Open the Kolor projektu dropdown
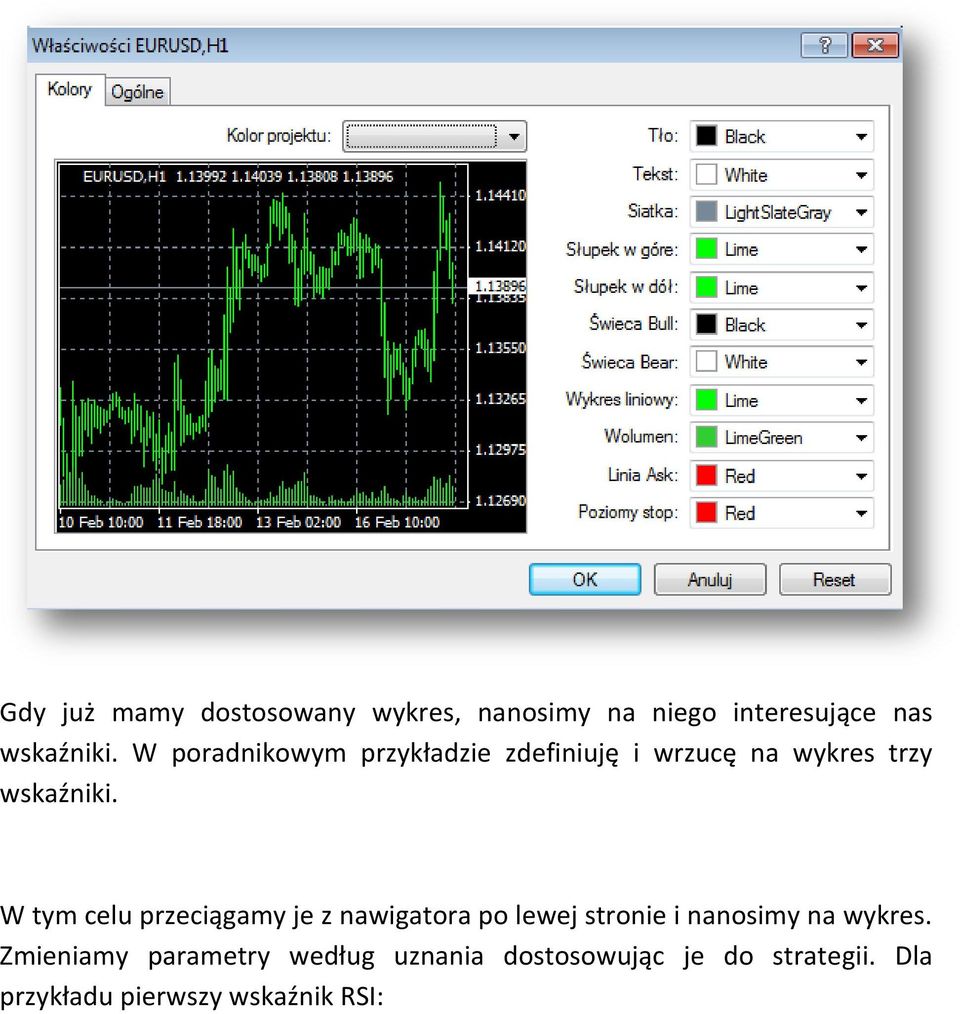Screen dimensions: 960x1014 (435, 136)
